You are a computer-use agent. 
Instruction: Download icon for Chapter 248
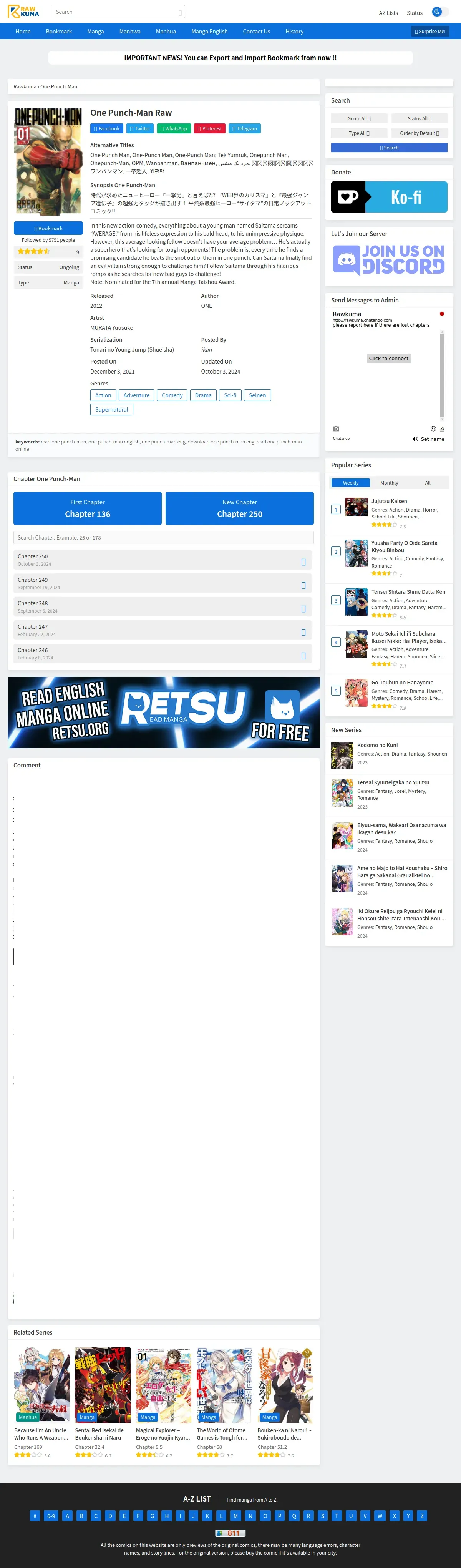click(x=303, y=609)
